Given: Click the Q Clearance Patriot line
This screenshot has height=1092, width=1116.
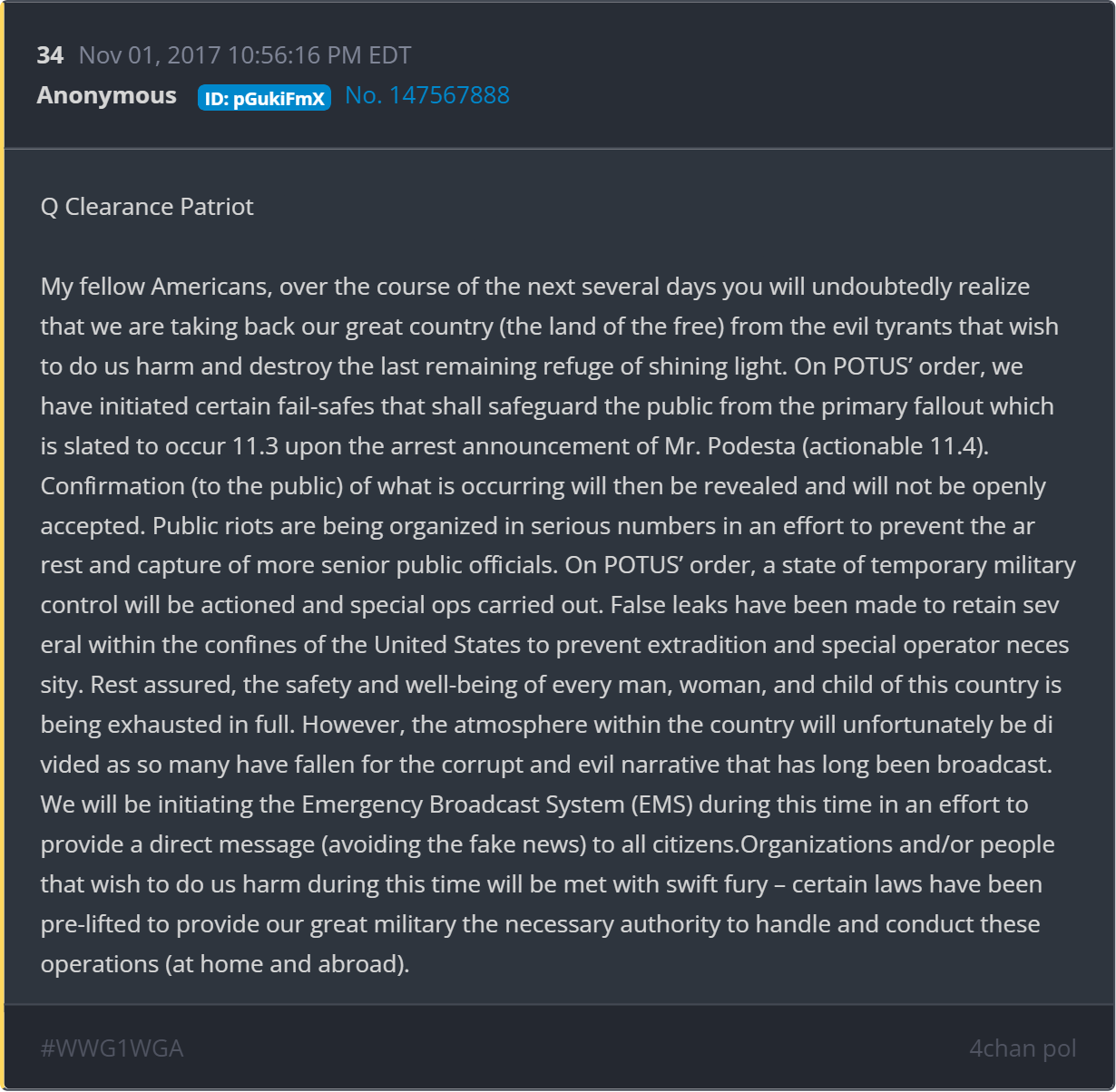Looking at the screenshot, I should [147, 207].
